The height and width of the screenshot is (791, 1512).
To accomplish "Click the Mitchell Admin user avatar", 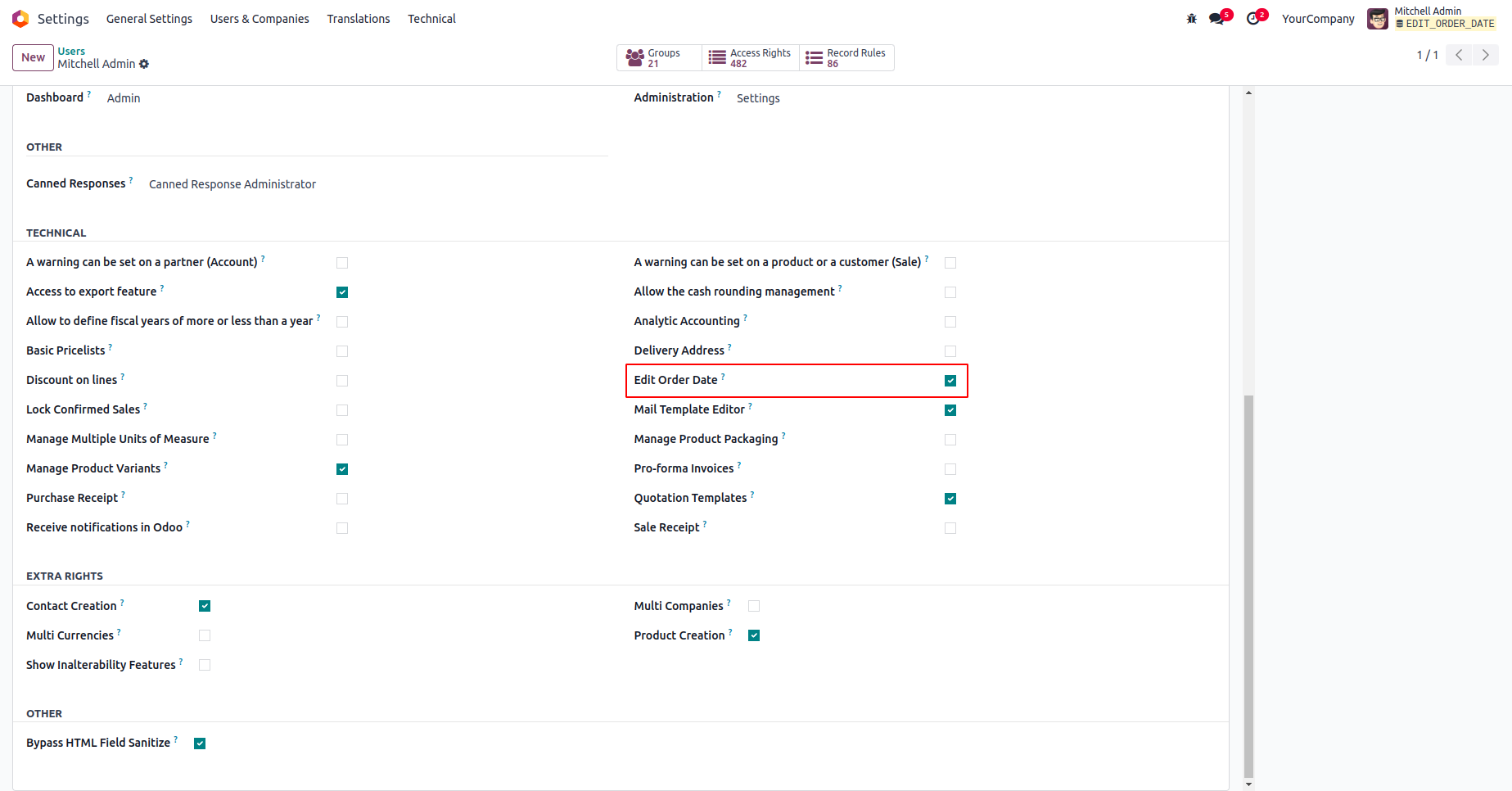I will point(1378,19).
